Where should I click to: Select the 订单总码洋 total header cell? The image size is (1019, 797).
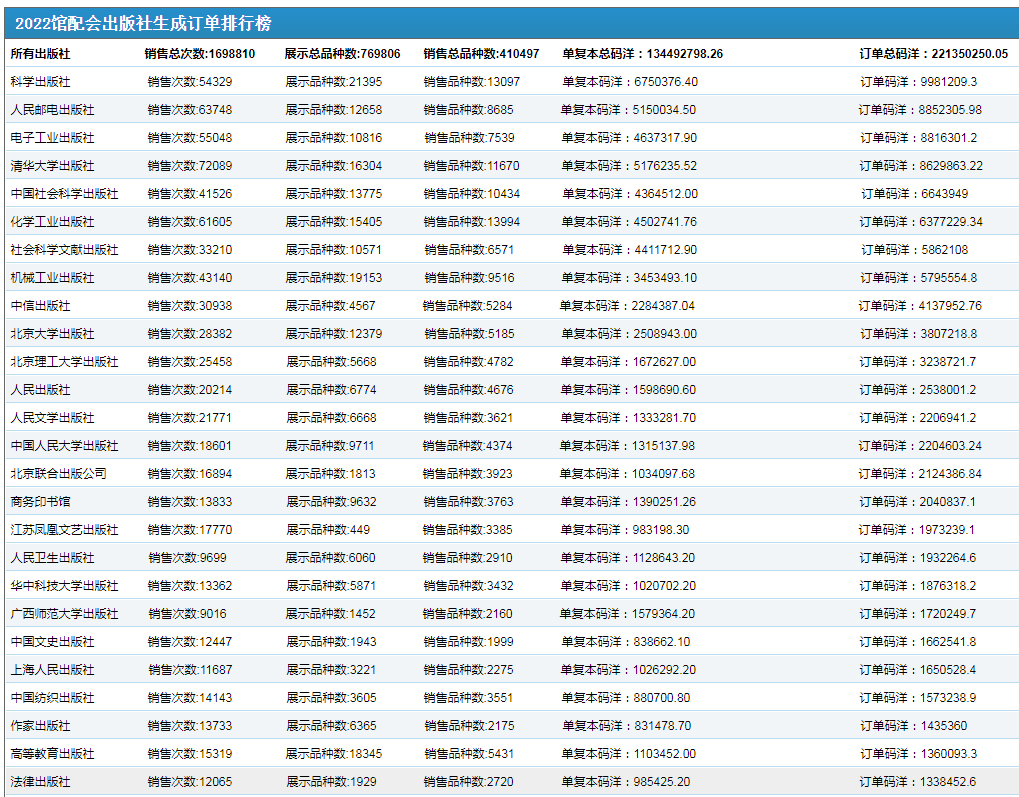click(933, 54)
